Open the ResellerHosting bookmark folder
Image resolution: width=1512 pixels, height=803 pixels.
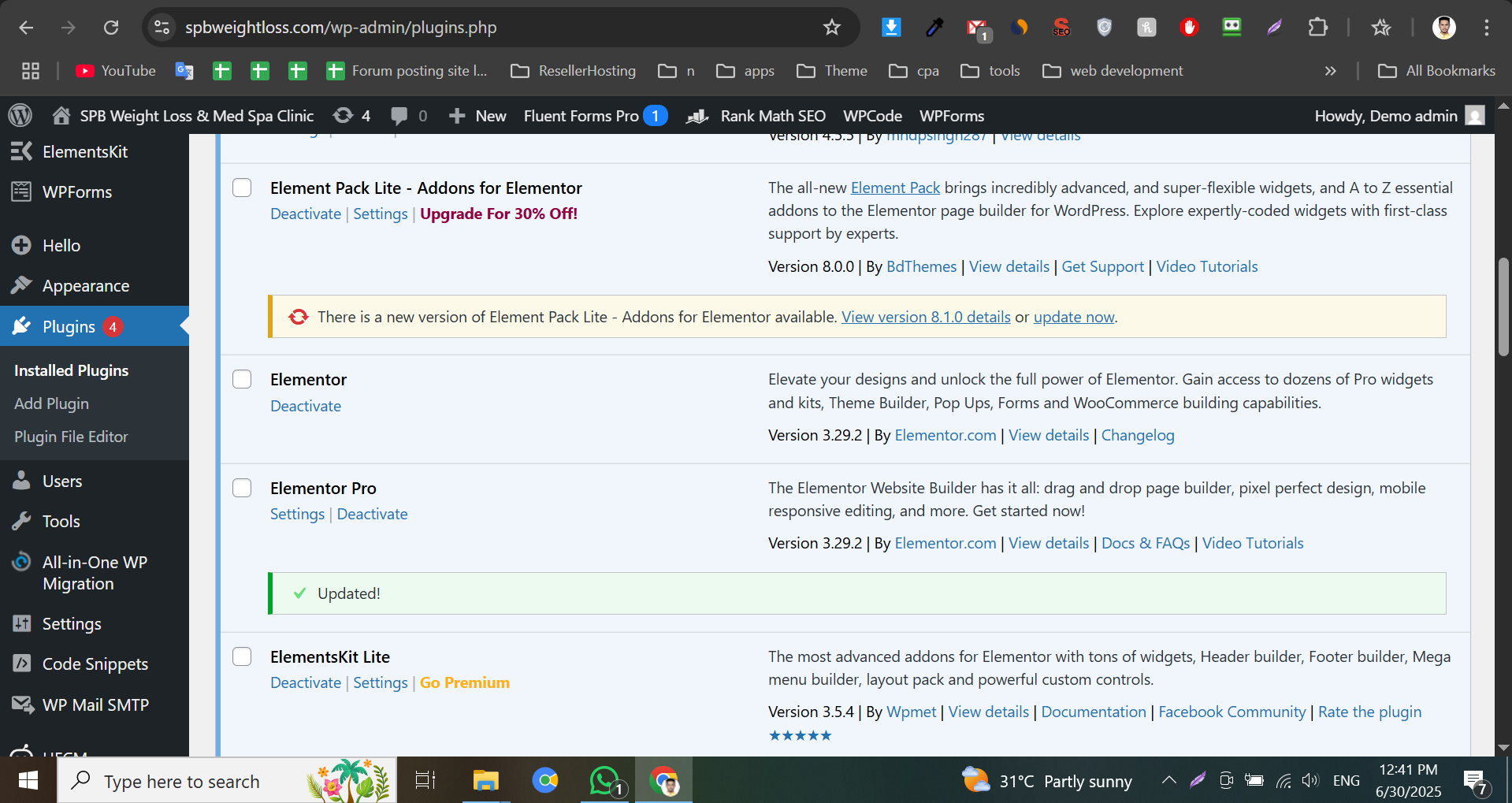[x=574, y=71]
